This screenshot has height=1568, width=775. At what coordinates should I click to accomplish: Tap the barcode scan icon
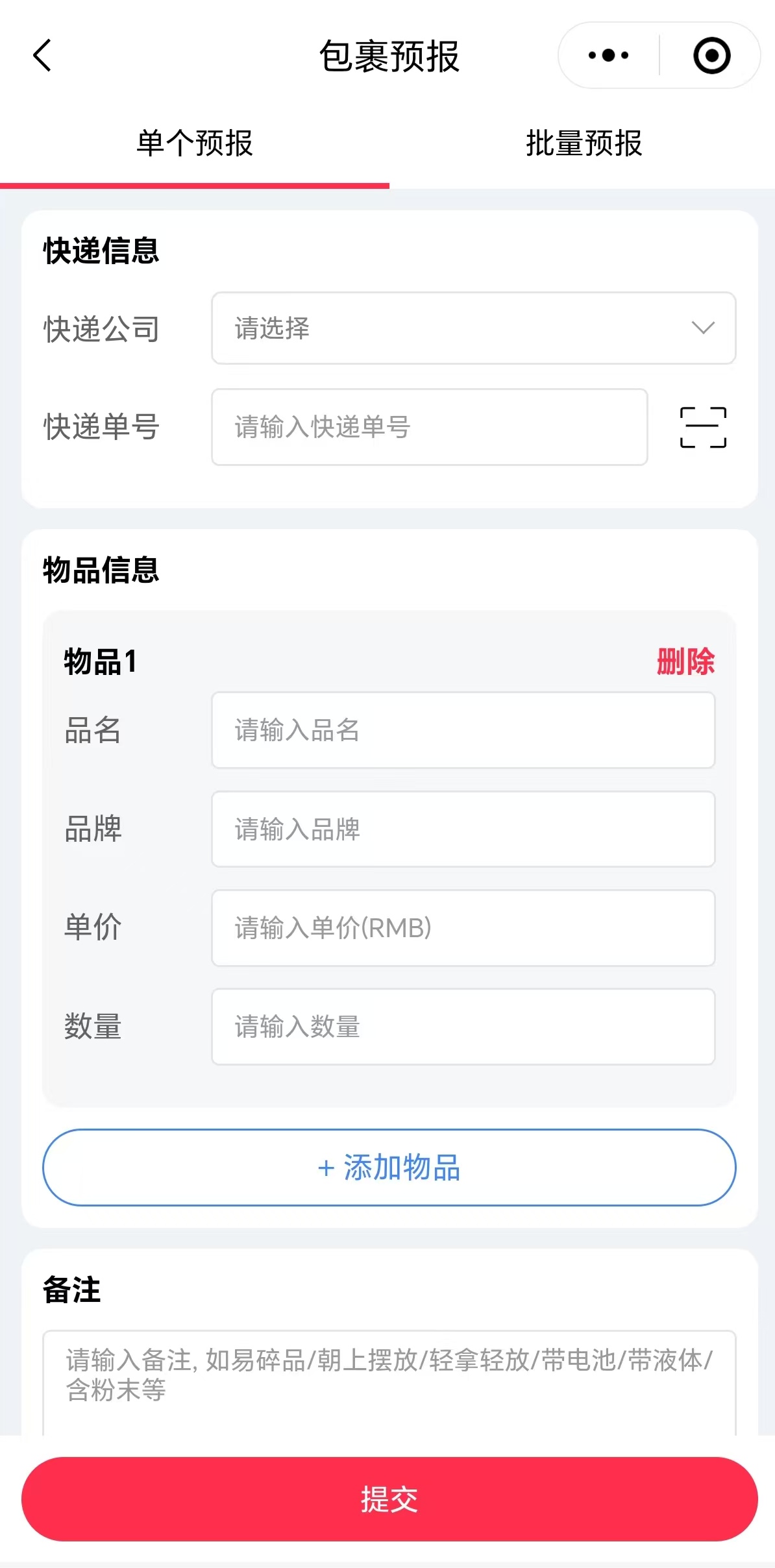coord(703,427)
